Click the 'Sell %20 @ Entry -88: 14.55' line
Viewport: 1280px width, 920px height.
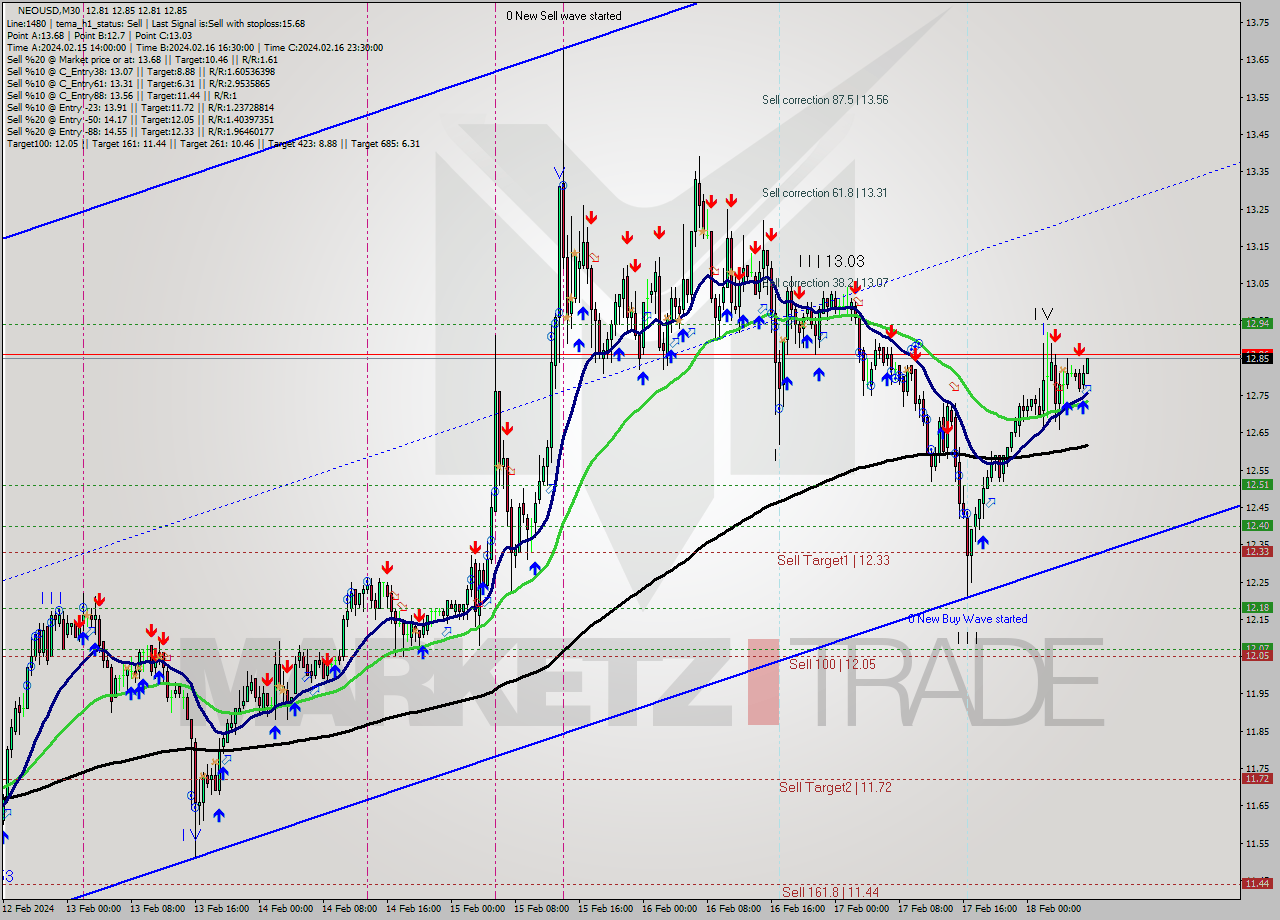tap(140, 131)
